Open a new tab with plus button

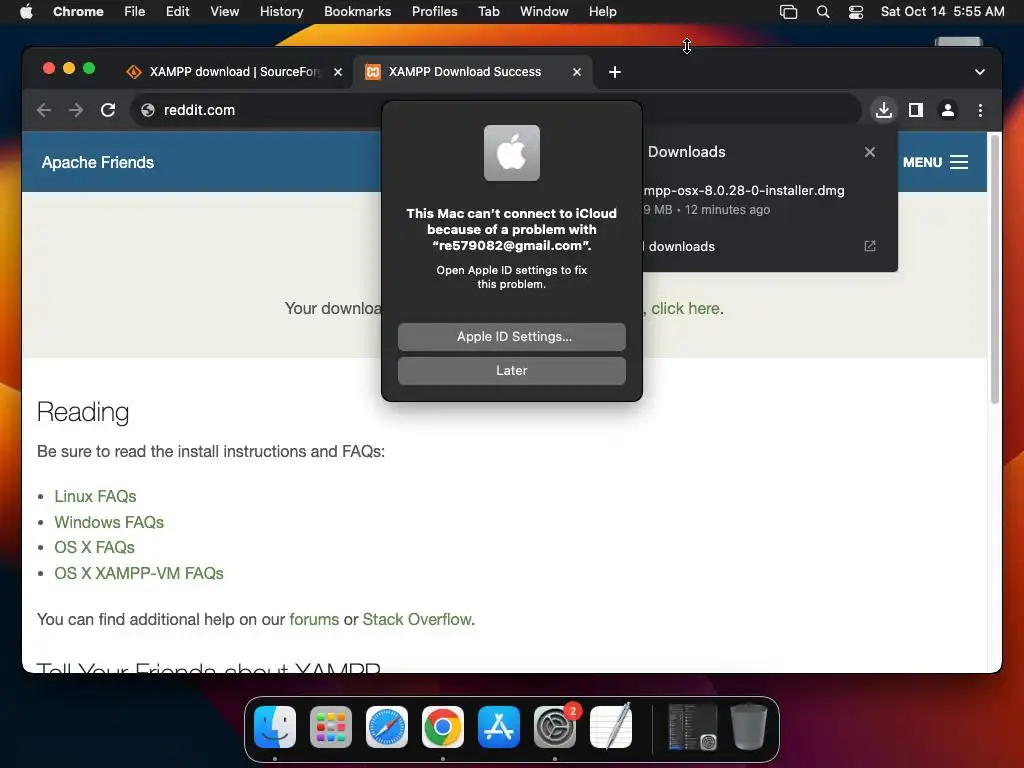(x=615, y=72)
